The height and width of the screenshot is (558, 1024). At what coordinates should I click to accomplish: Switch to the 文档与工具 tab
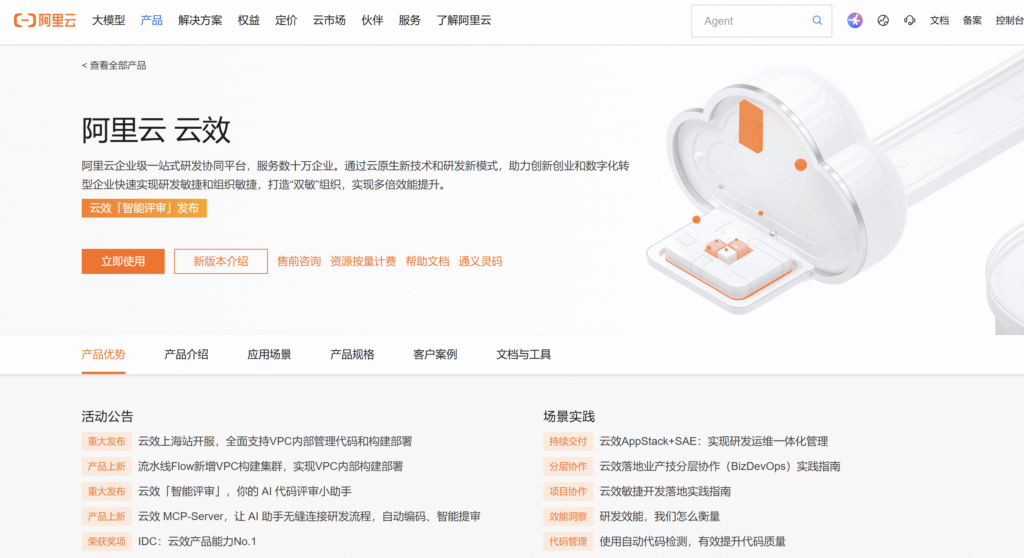[523, 354]
